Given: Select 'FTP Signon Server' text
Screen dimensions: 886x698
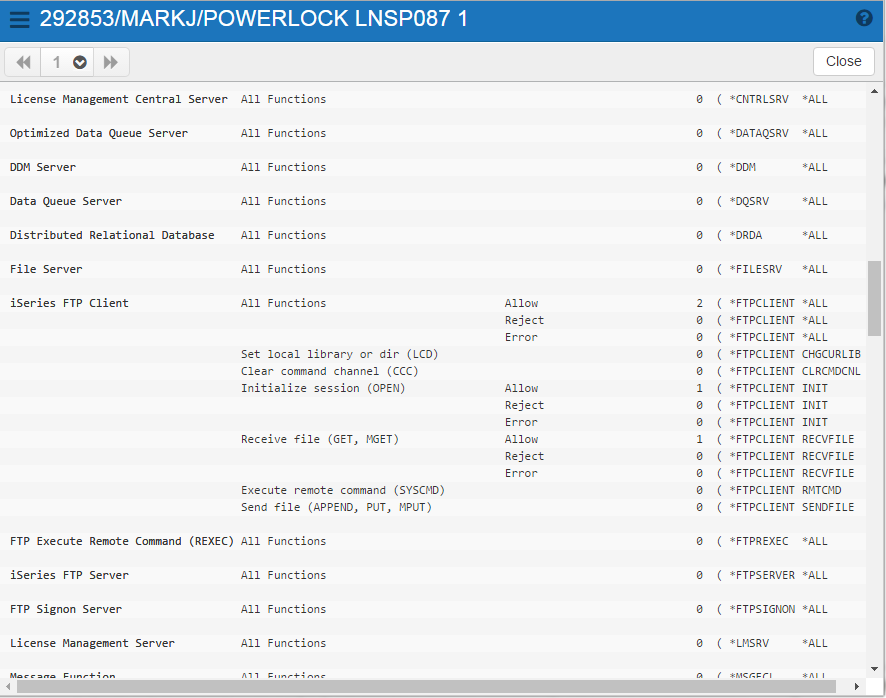Looking at the screenshot, I should [x=66, y=609].
